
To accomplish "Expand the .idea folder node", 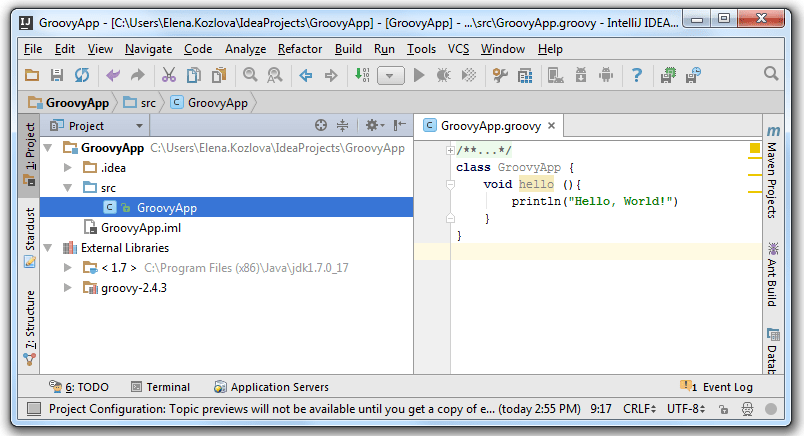I will 67,167.
